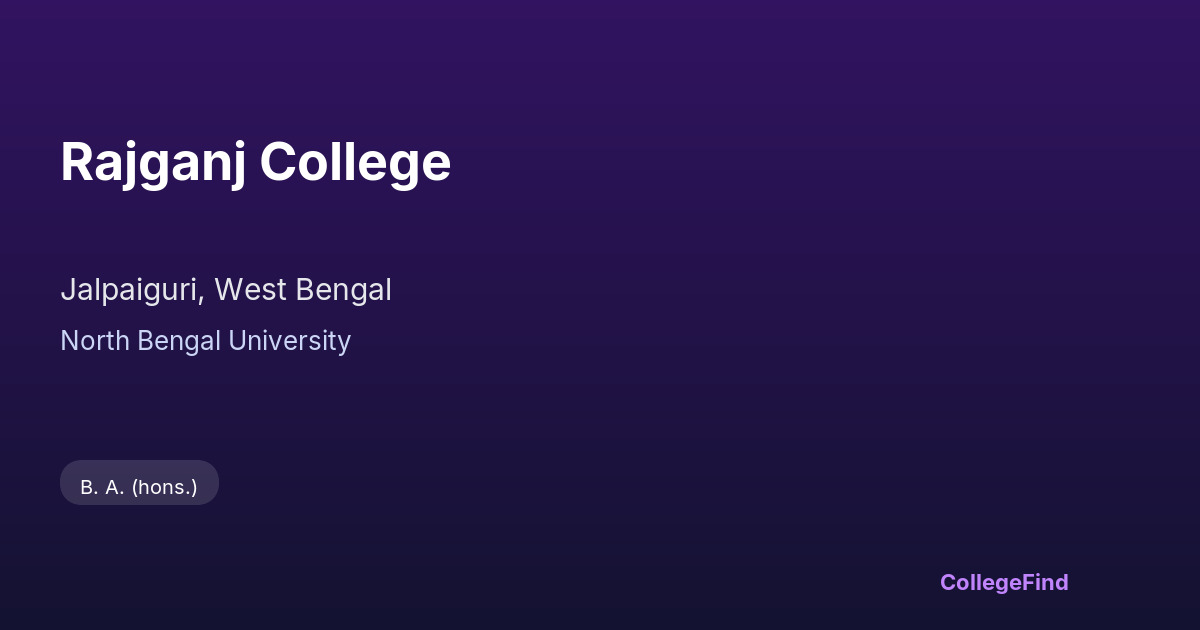Click the "College" part of the CollegeFind logo
This screenshot has height=630, width=1200.
[x=980, y=582]
